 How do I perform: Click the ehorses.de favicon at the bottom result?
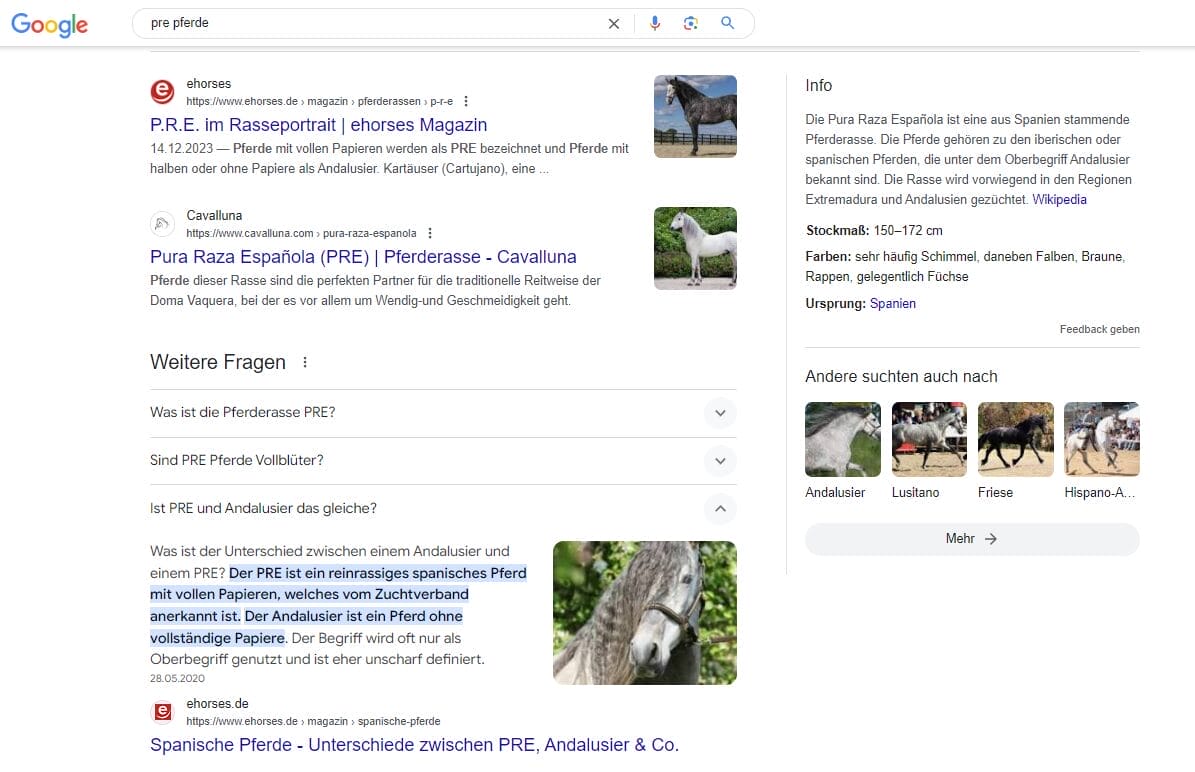pyautogui.click(x=162, y=711)
